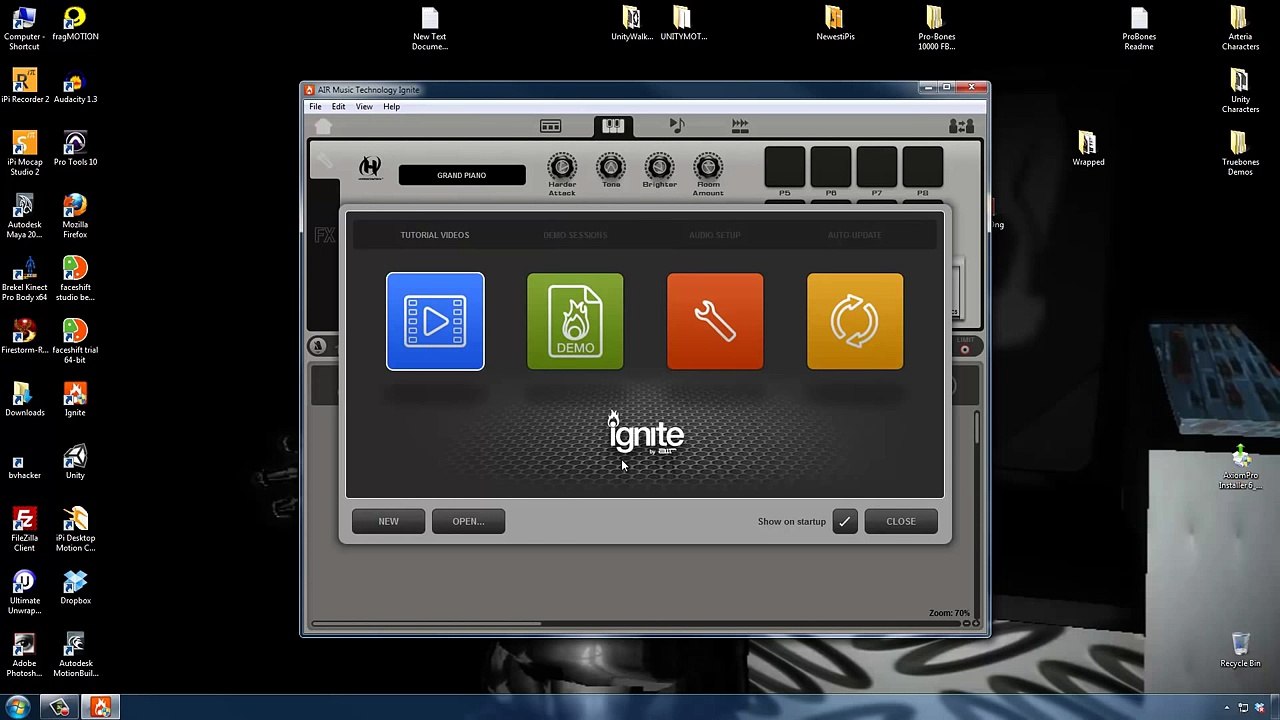Screen dimensions: 1280x720
Task: Click the CLOSE button in welcome dialog
Action: point(901,521)
